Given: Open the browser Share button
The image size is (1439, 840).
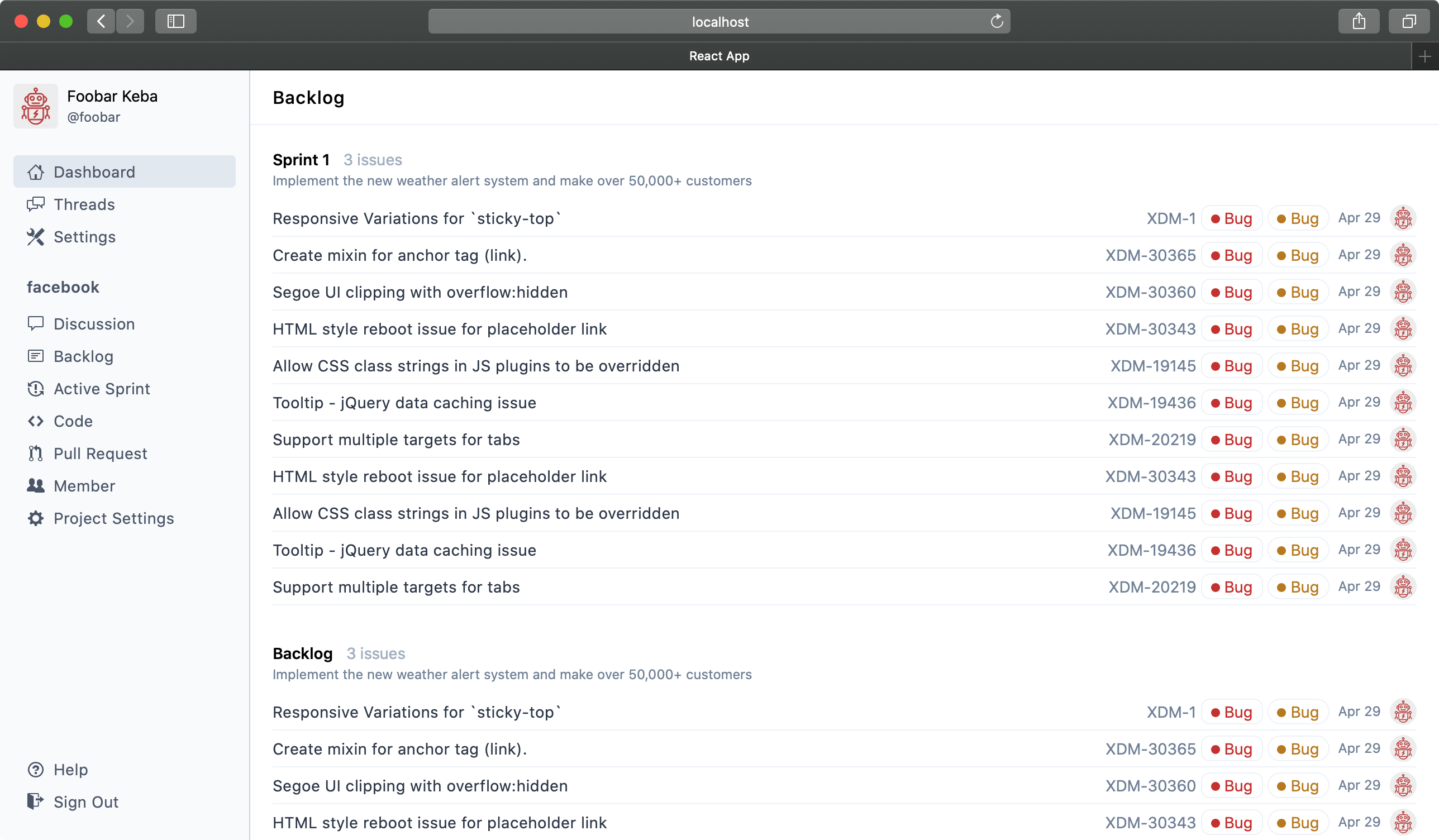Looking at the screenshot, I should tap(1359, 21).
